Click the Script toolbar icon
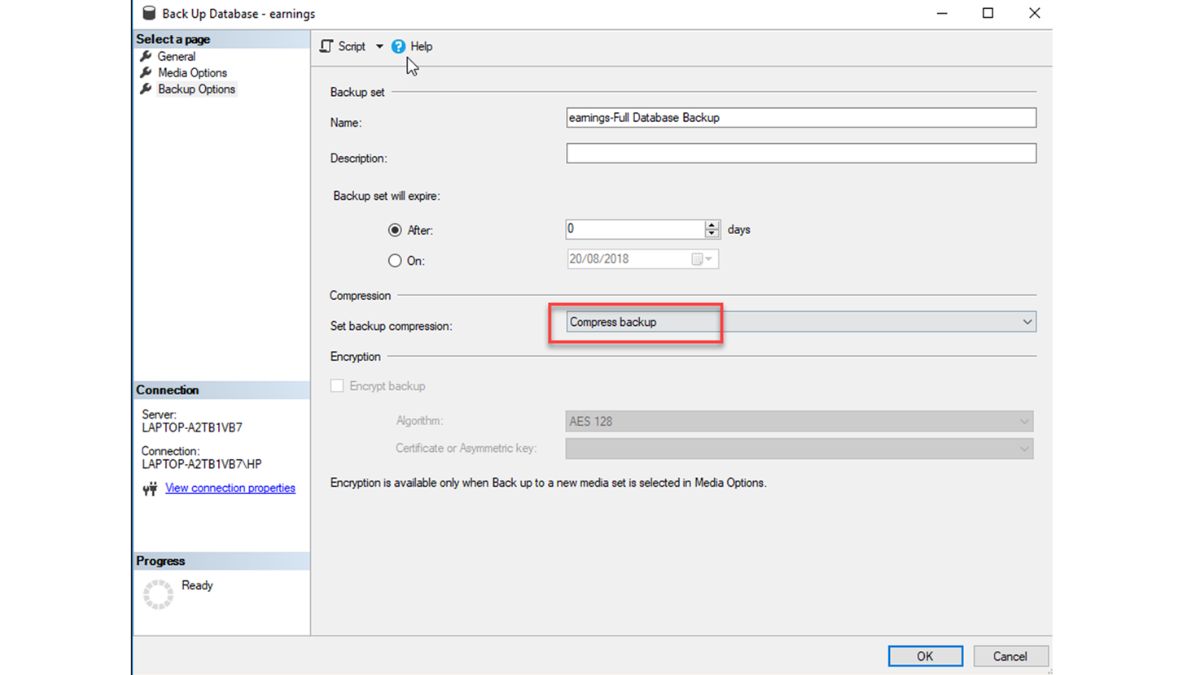The height and width of the screenshot is (675, 1200). (x=325, y=46)
